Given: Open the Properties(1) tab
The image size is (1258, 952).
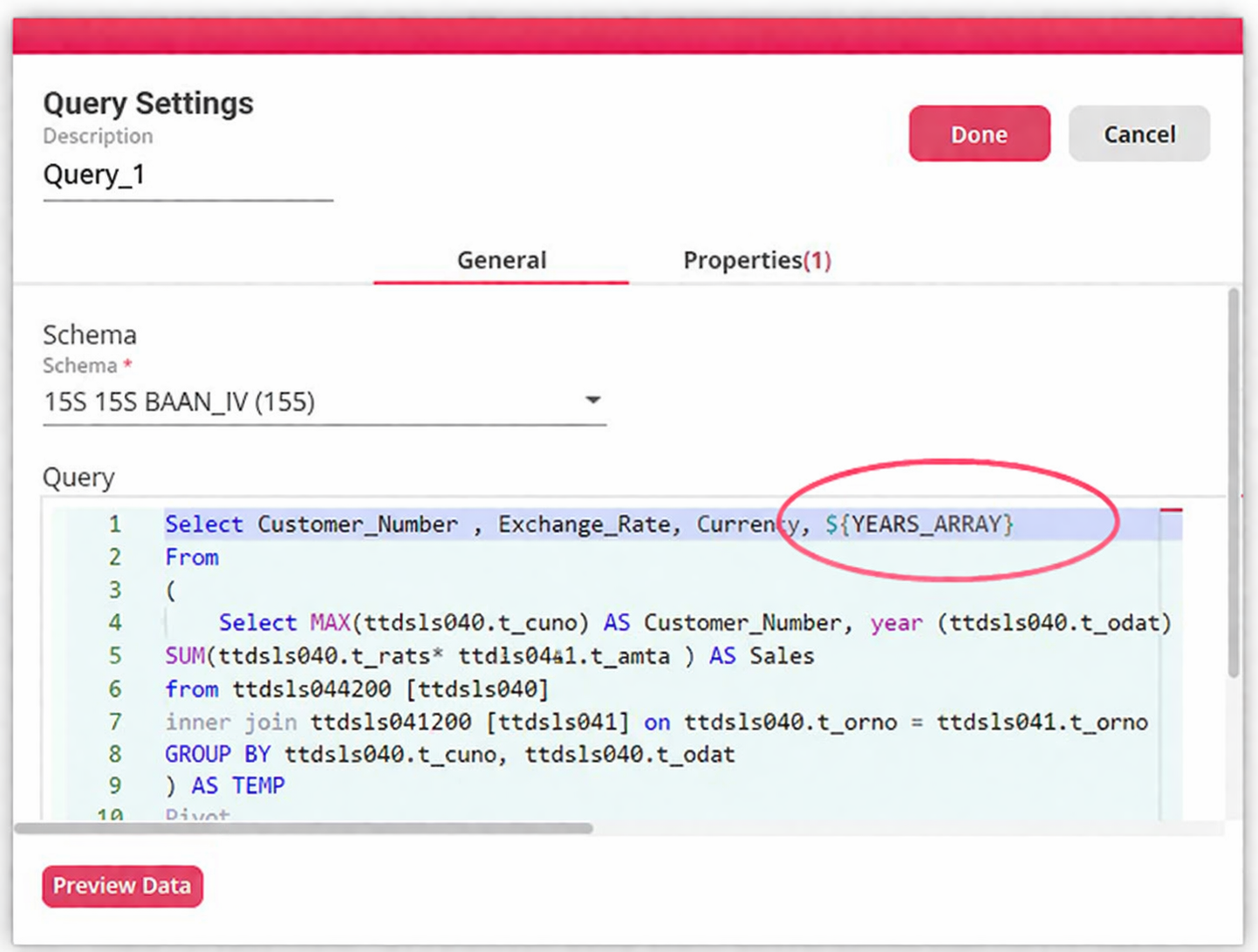Looking at the screenshot, I should click(x=756, y=260).
